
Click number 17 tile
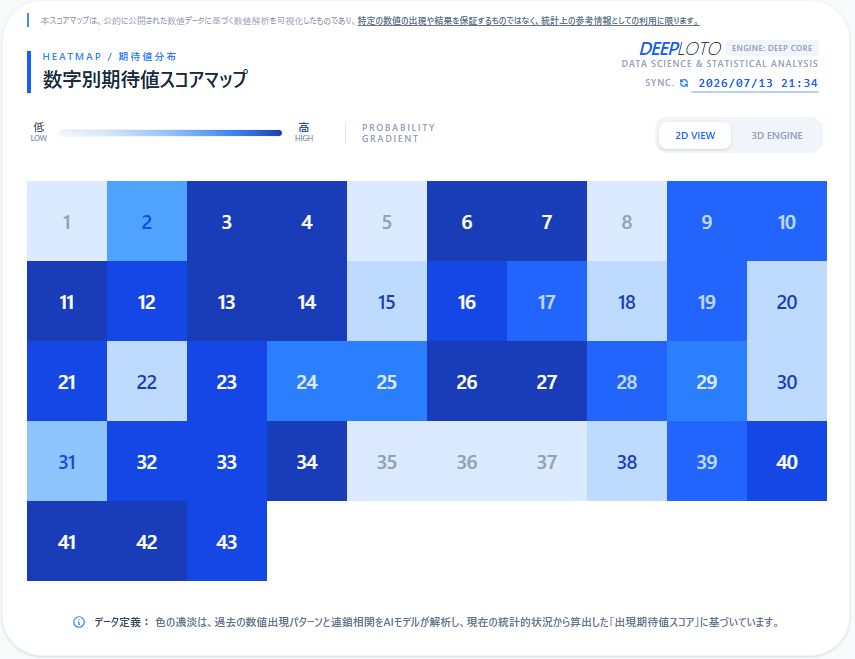(x=547, y=301)
